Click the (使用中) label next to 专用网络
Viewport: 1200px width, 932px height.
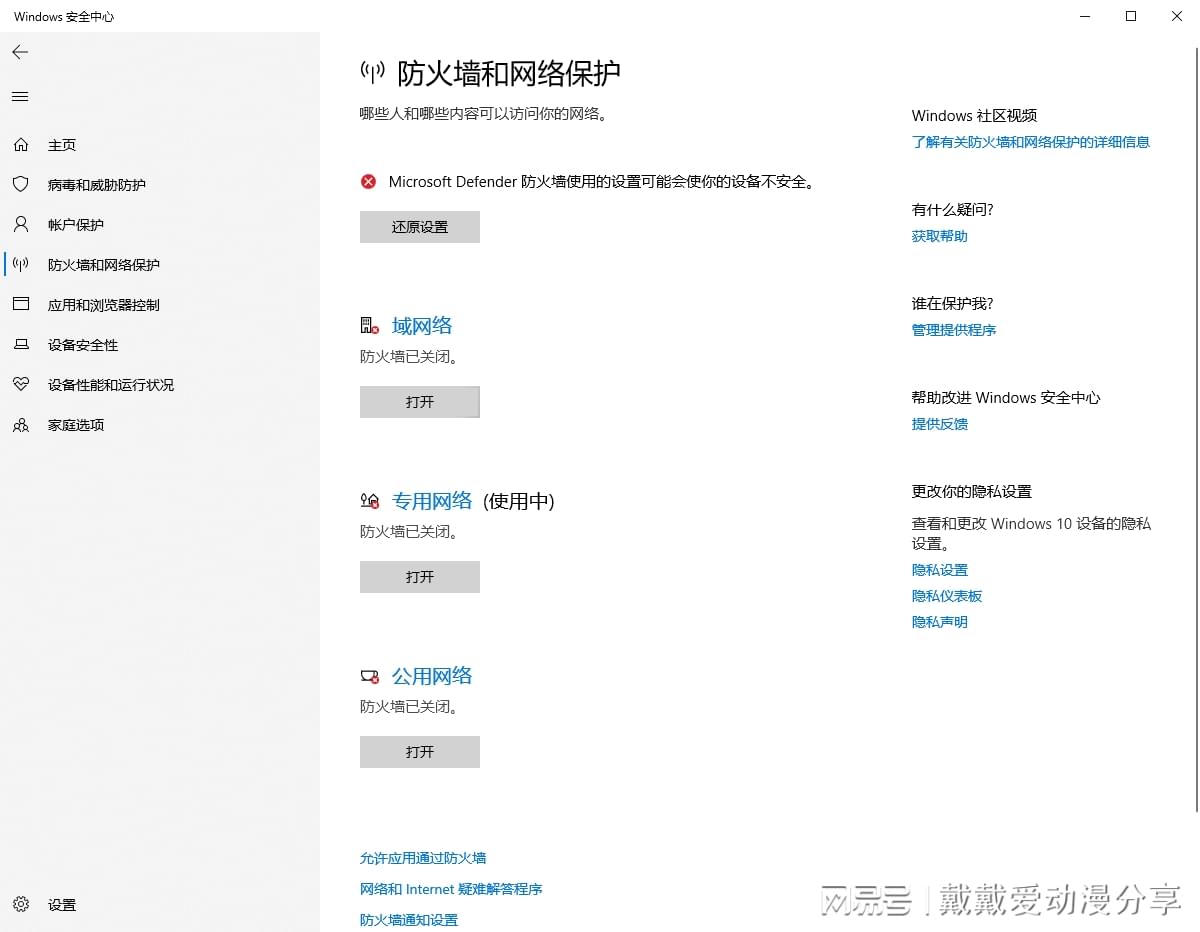[519, 501]
